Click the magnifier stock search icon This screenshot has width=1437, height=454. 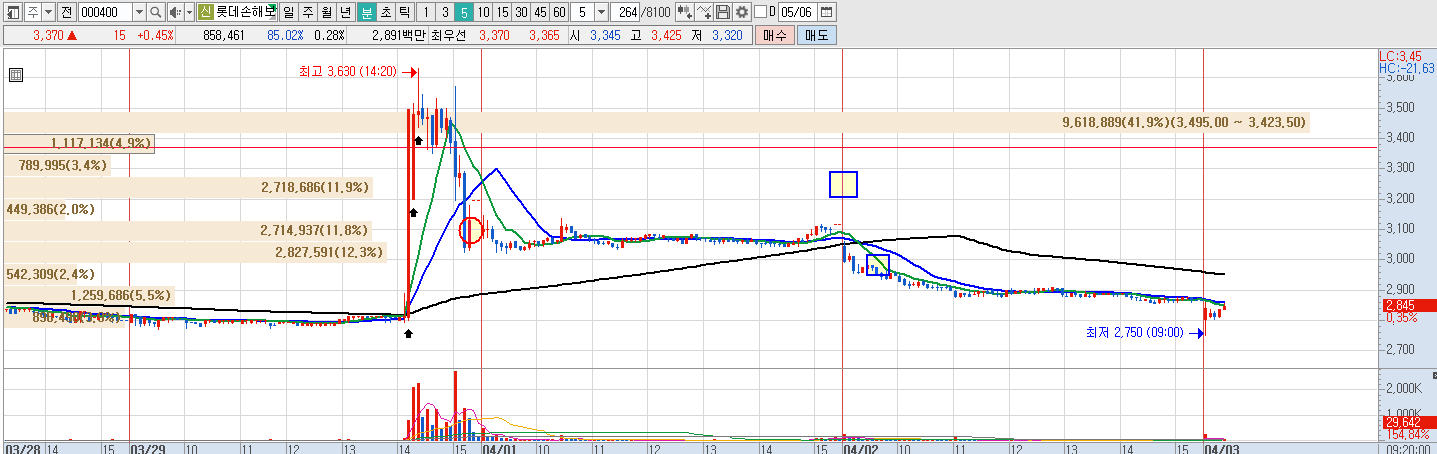coord(156,12)
